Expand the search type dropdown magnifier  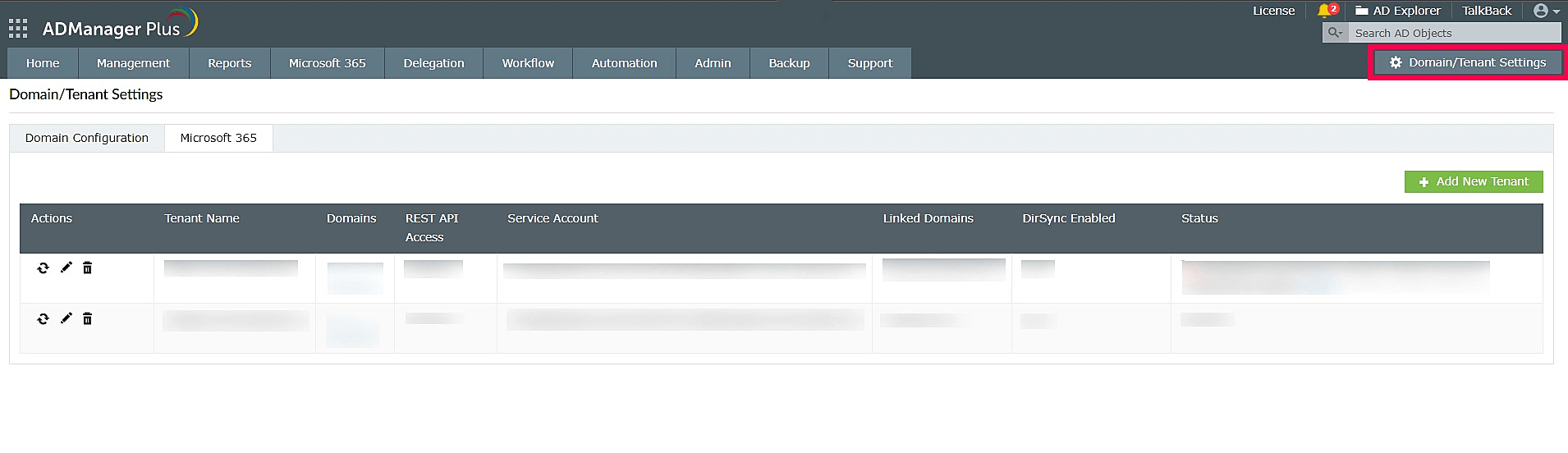coord(1335,33)
